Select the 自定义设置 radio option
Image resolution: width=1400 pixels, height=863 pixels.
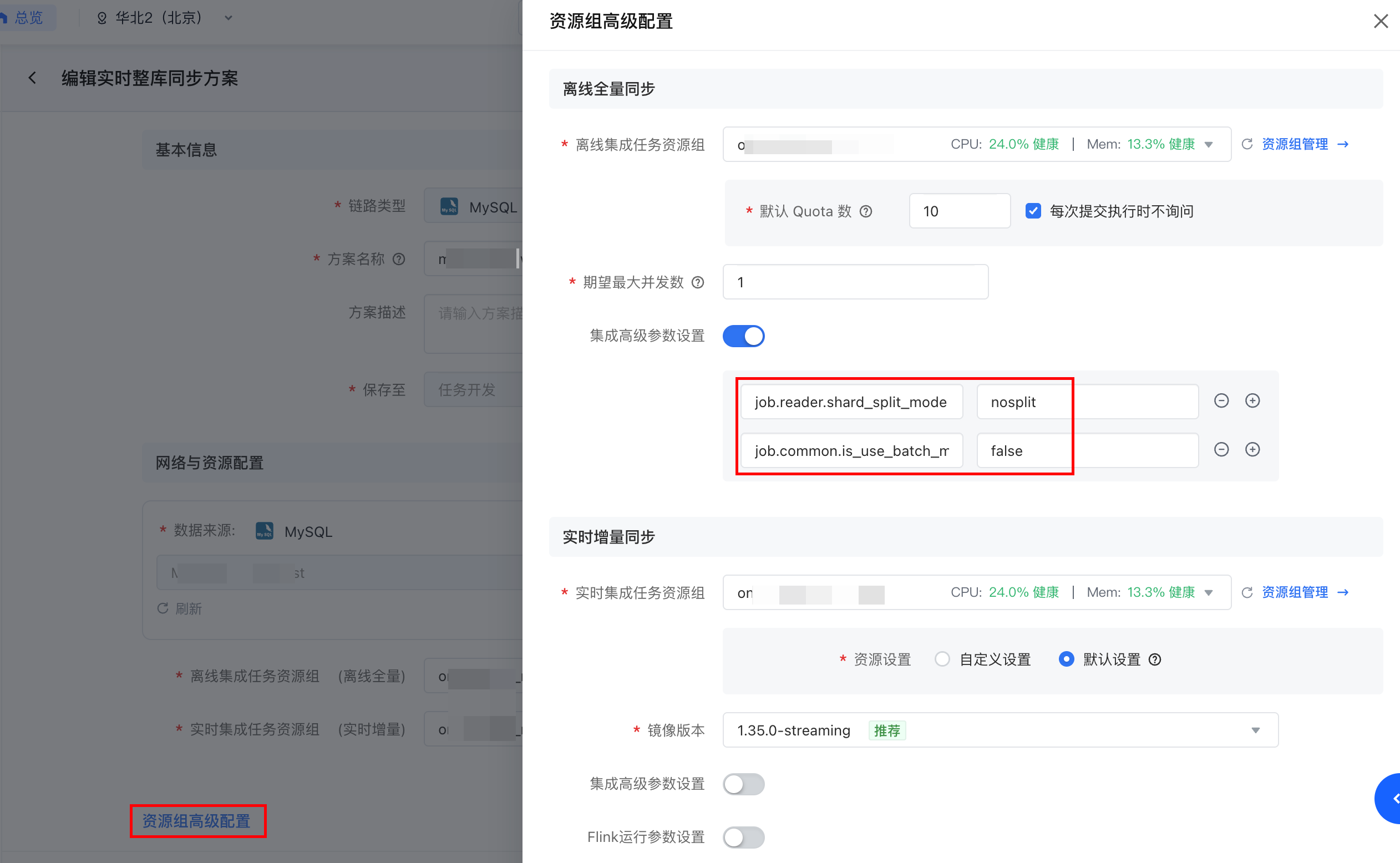point(942,659)
